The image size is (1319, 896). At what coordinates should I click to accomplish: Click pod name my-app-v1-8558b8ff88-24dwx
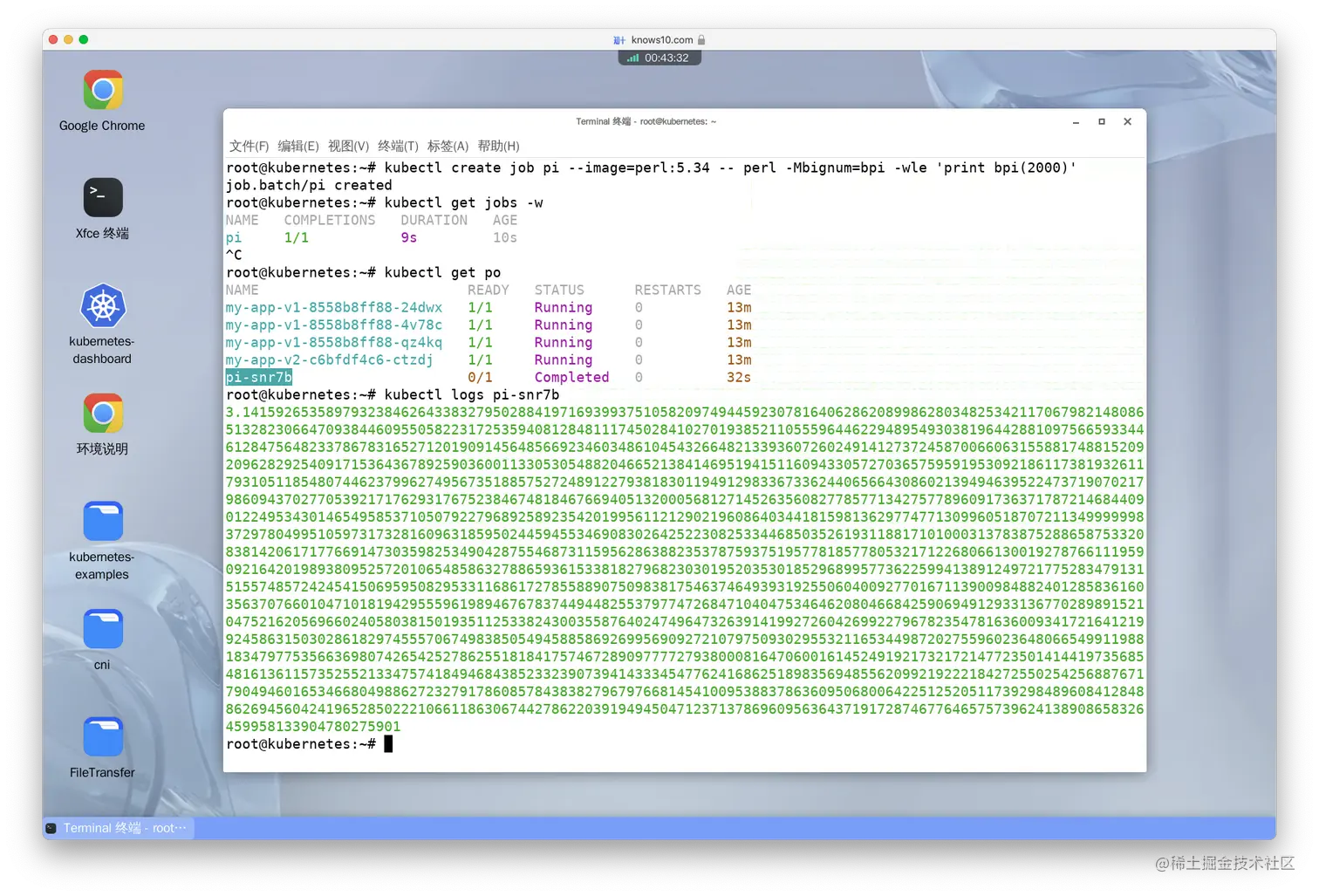coord(334,307)
